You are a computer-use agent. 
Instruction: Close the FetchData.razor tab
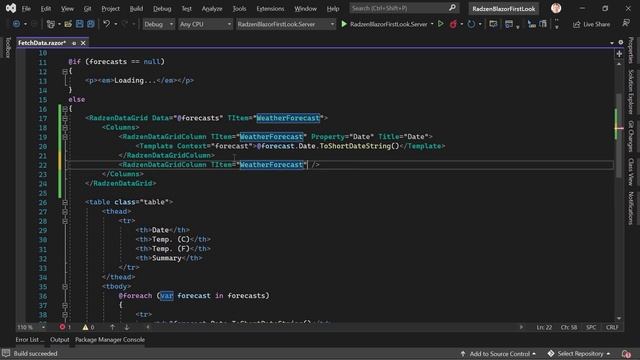coord(83,43)
